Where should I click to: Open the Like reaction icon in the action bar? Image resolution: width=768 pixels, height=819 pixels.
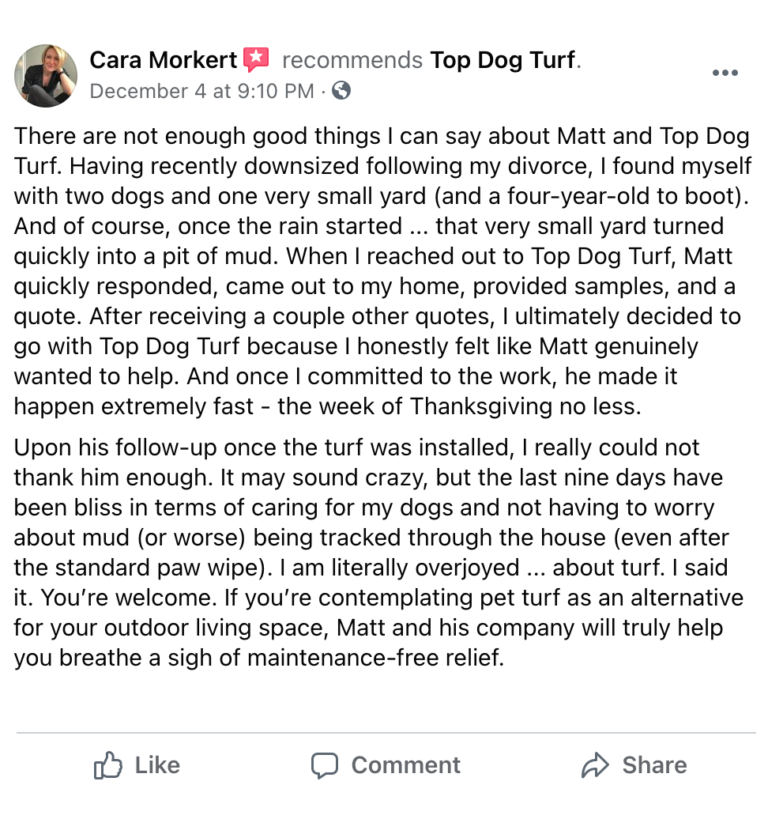109,765
